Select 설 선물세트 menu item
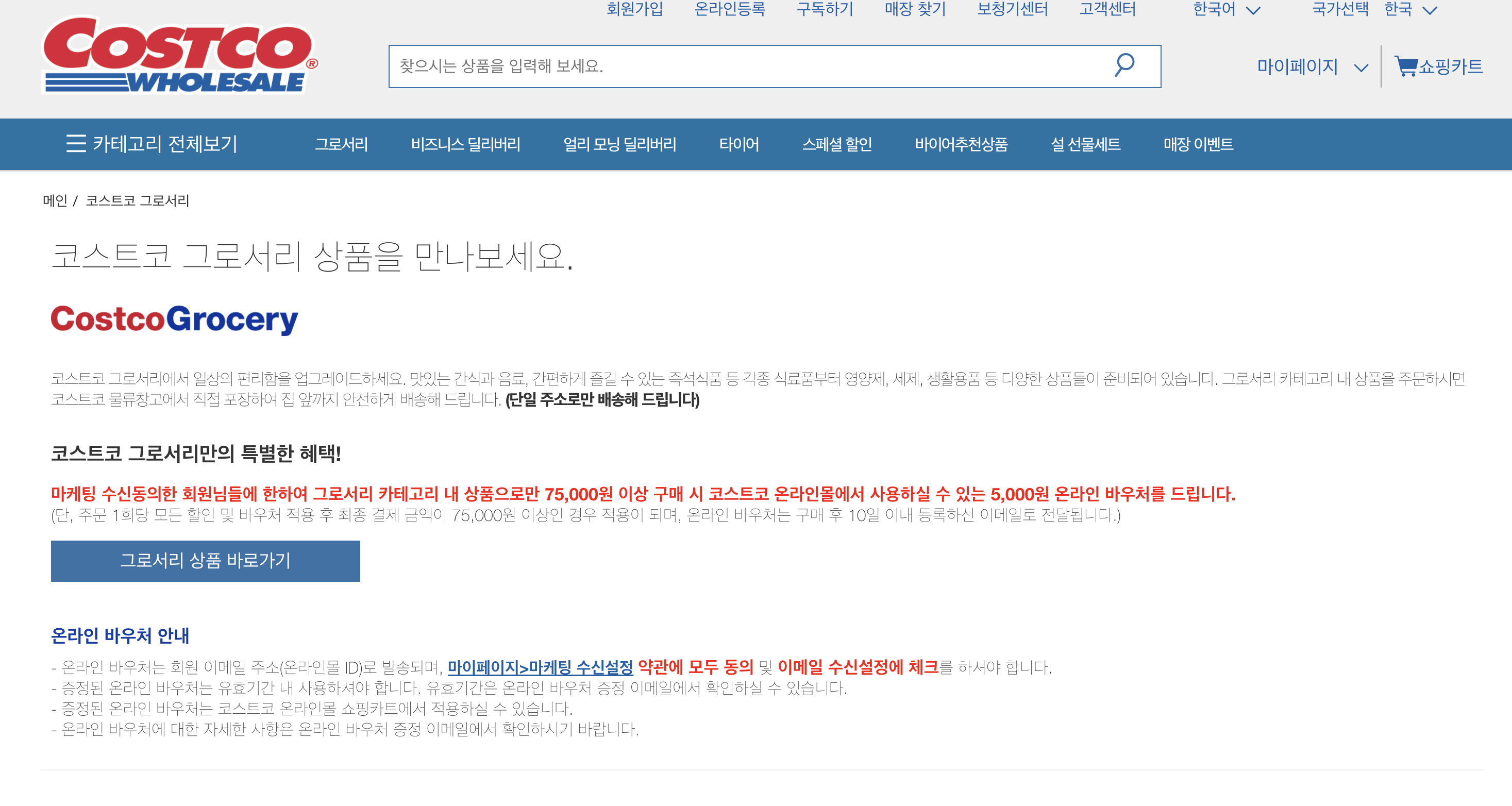 point(1085,144)
